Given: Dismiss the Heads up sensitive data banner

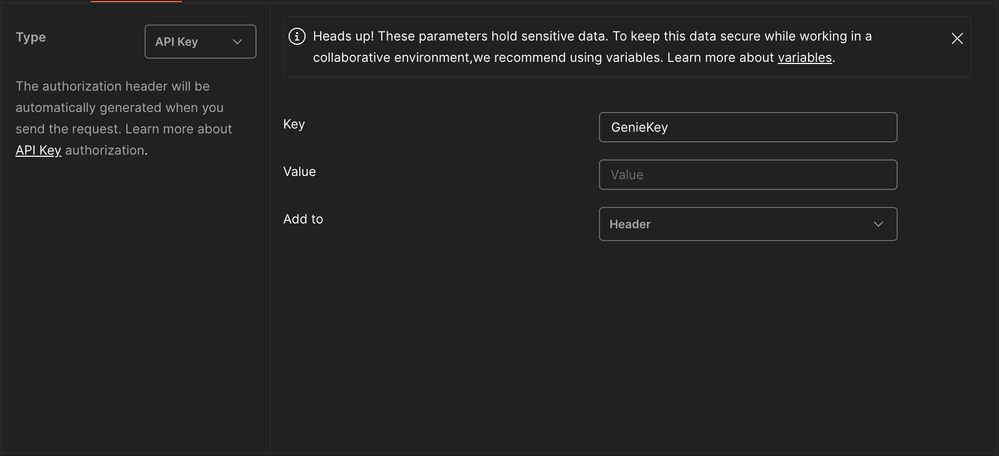Looking at the screenshot, I should (x=957, y=38).
